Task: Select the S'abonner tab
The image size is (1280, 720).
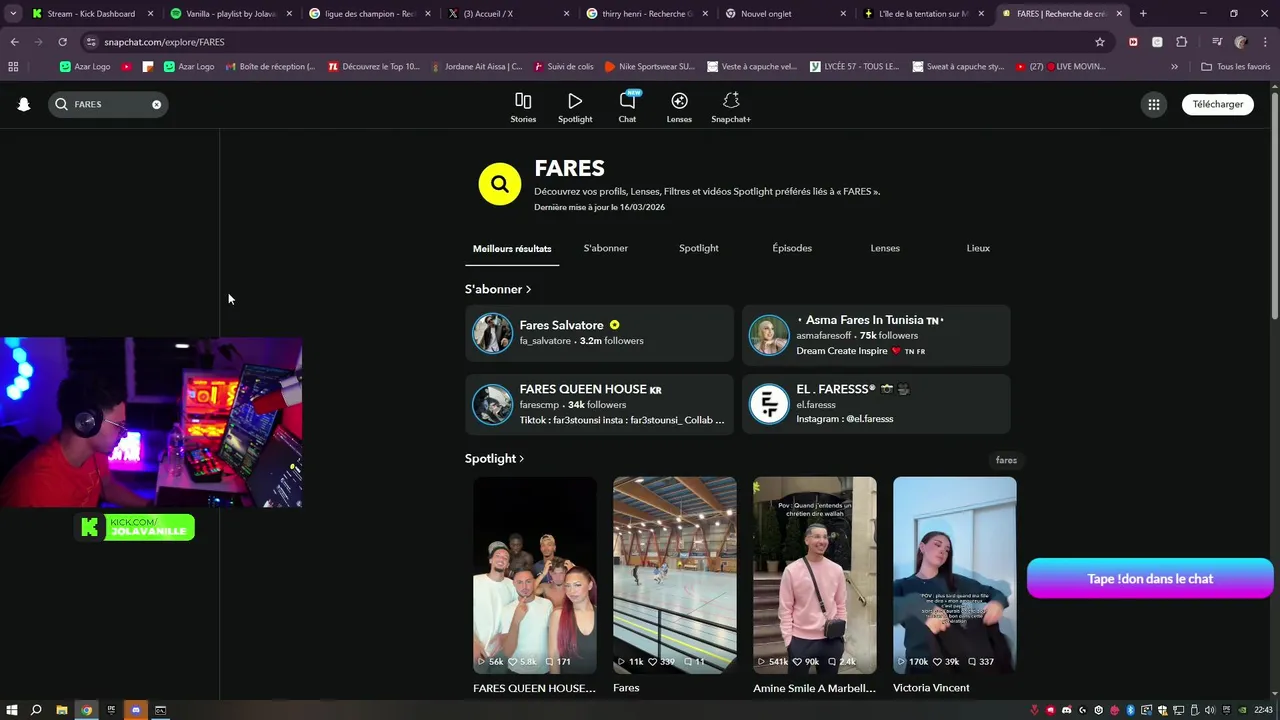Action: click(x=606, y=248)
